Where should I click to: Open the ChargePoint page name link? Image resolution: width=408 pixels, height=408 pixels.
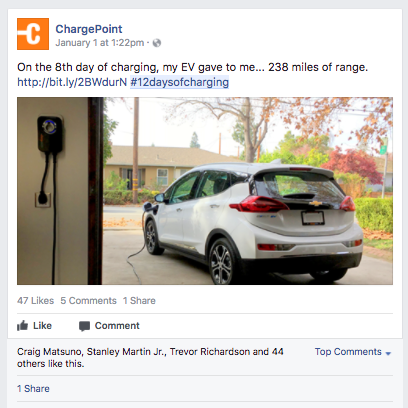(89, 29)
